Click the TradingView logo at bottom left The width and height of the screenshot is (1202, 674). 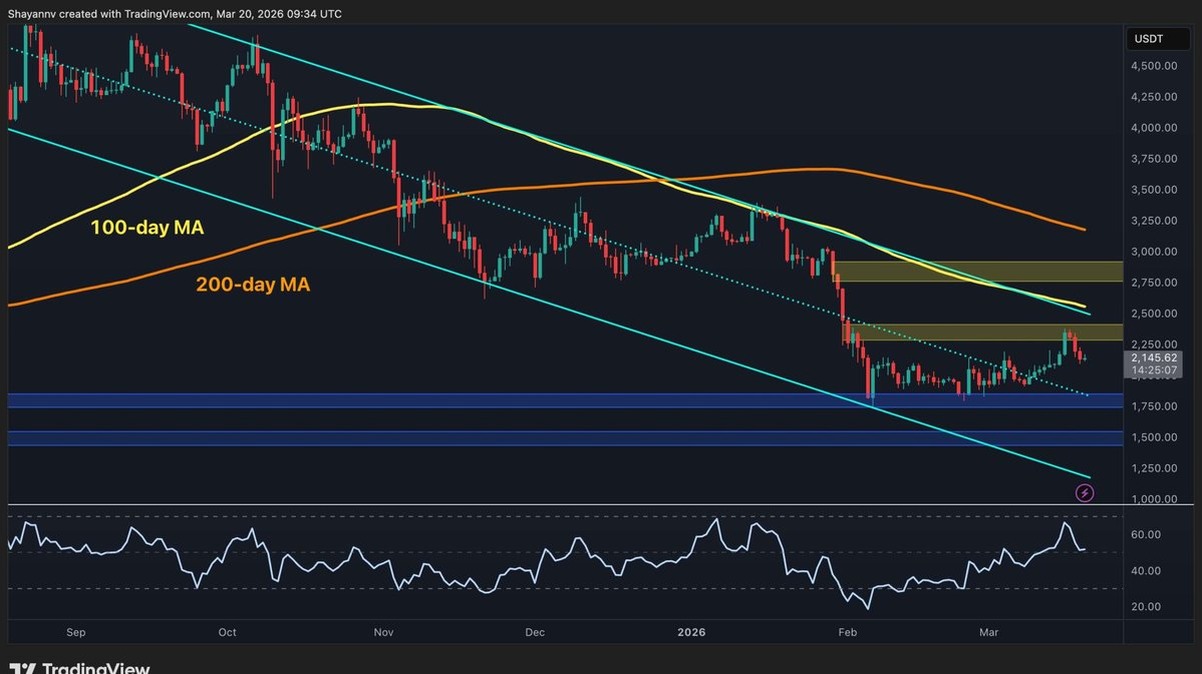click(80, 667)
